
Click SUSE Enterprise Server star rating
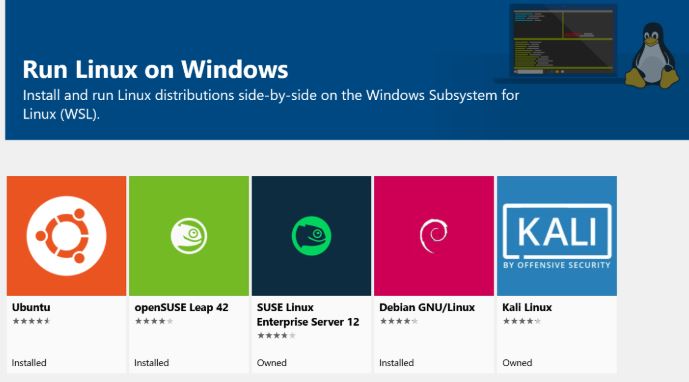[276, 335]
